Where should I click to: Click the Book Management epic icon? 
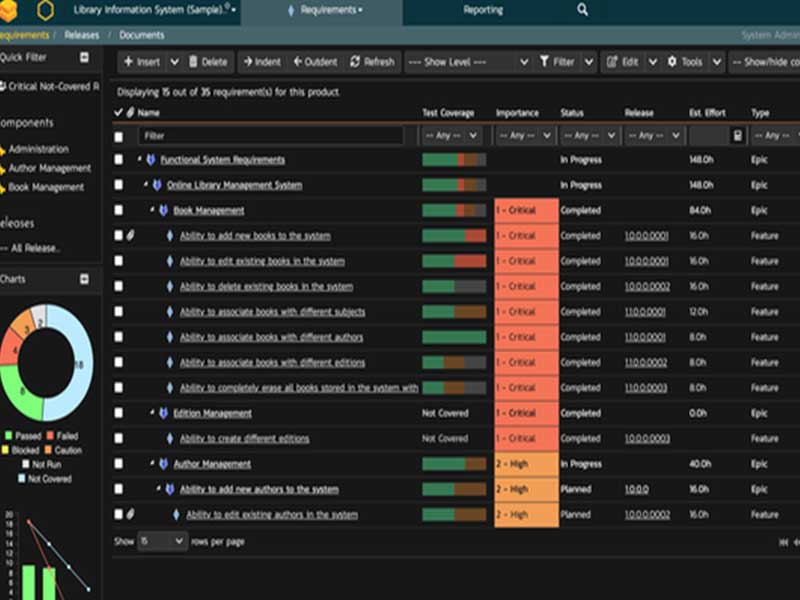[x=165, y=211]
